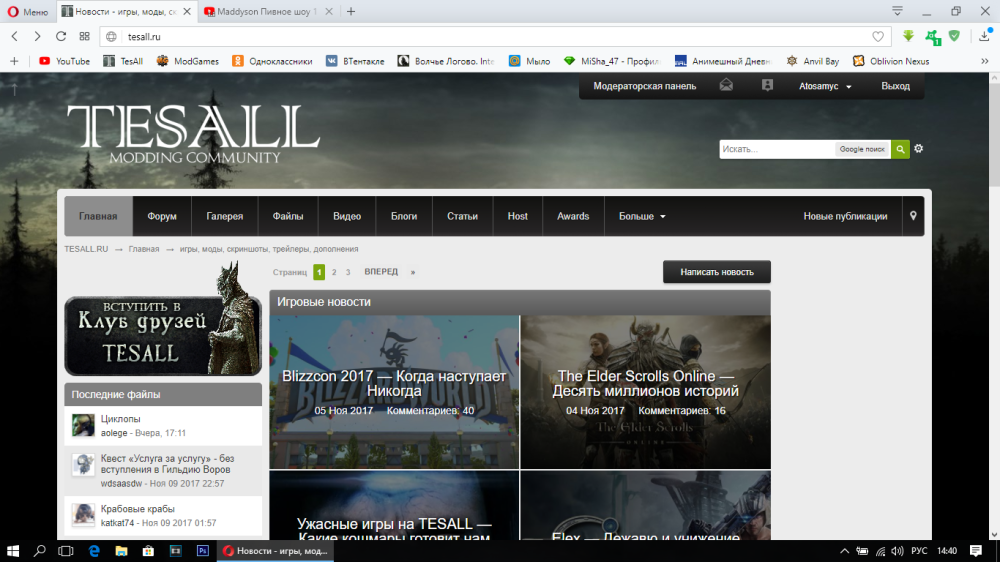Open the YouTube bookmark
Image resolution: width=1000 pixels, height=562 pixels.
tap(64, 61)
